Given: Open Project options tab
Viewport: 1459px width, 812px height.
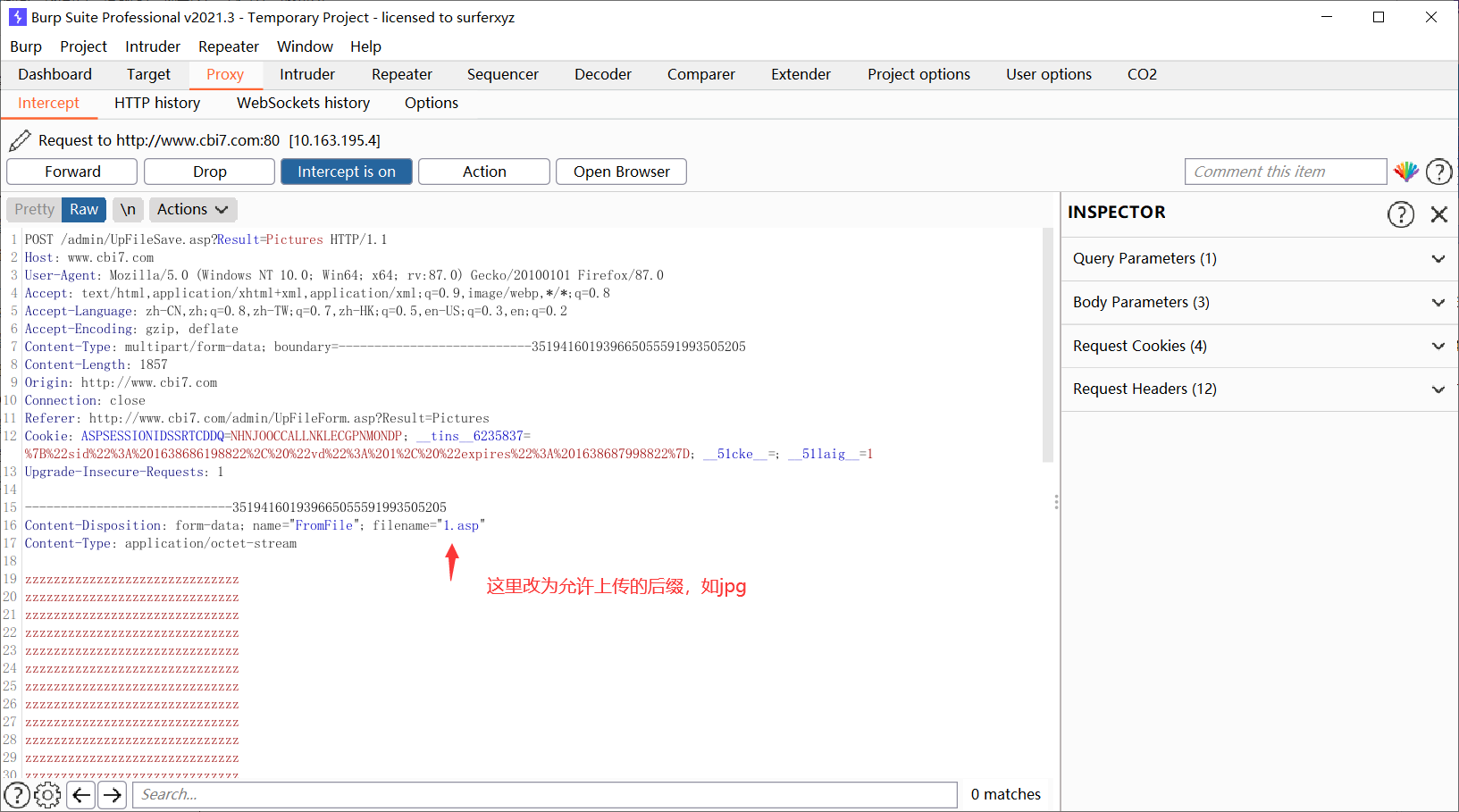Looking at the screenshot, I should click(918, 74).
